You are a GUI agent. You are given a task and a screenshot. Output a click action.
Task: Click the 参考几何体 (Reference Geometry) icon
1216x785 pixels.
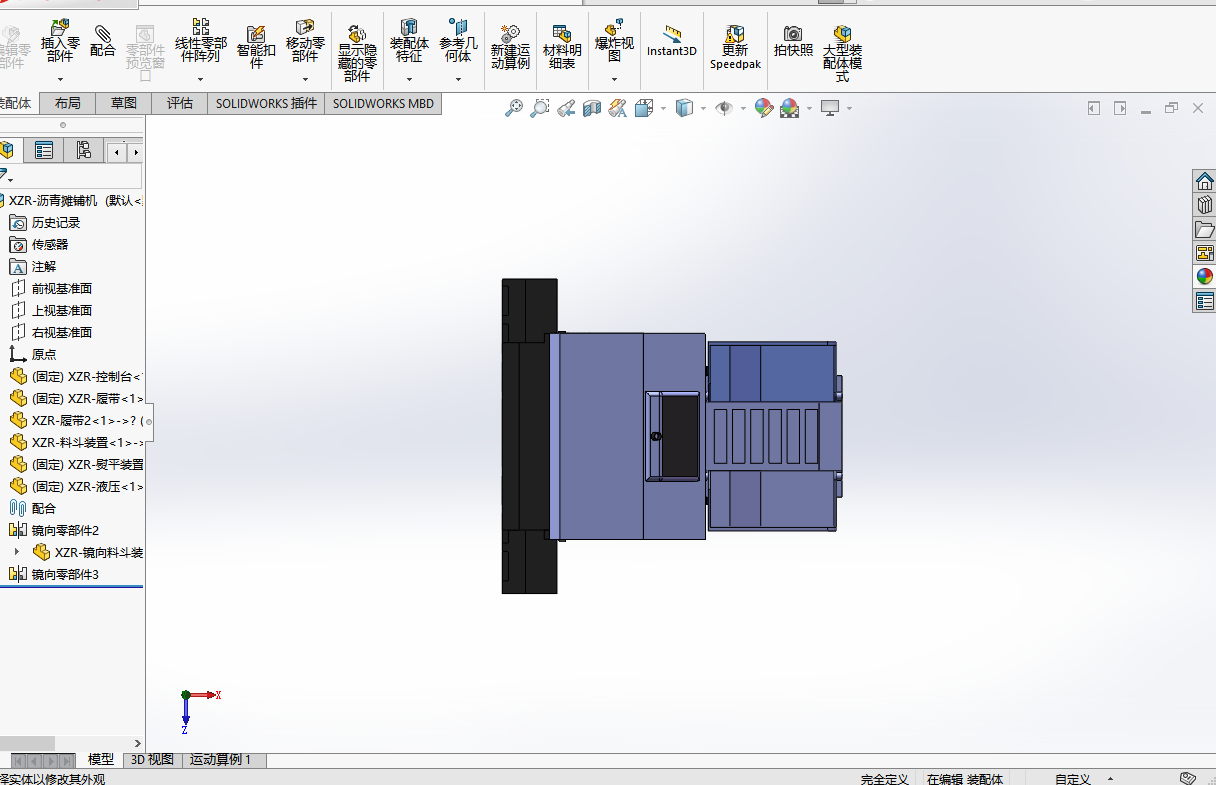click(458, 26)
